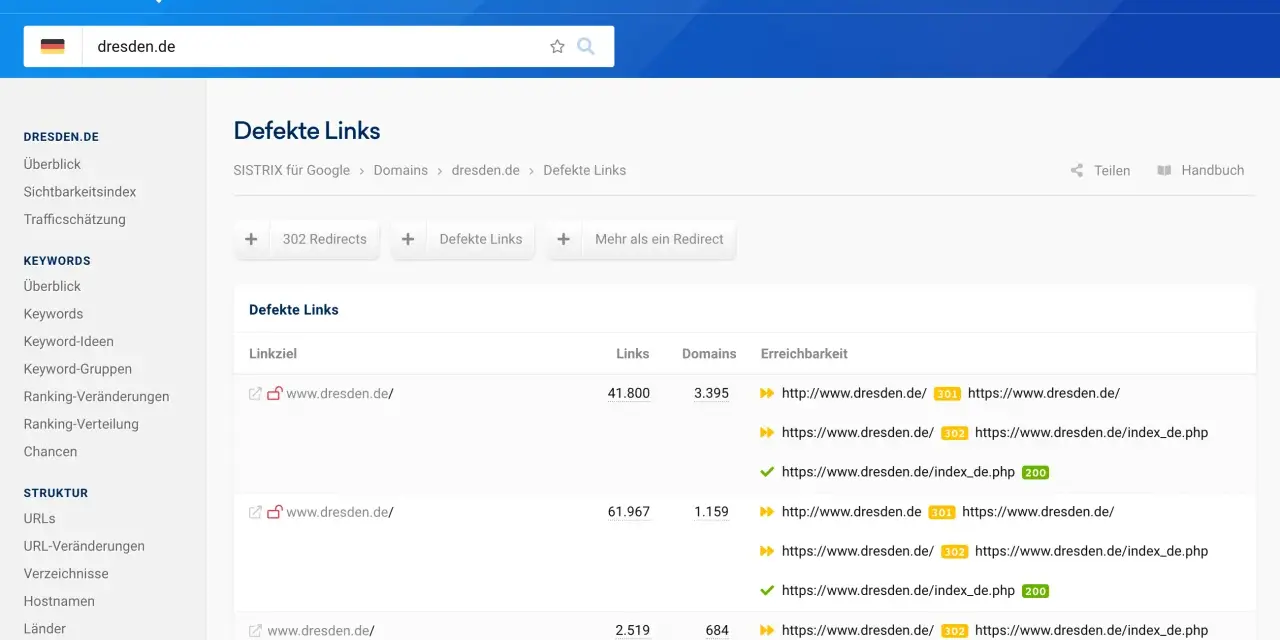This screenshot has width=1280, height=640.
Task: Click the Linkziel column header
Action: pos(273,354)
